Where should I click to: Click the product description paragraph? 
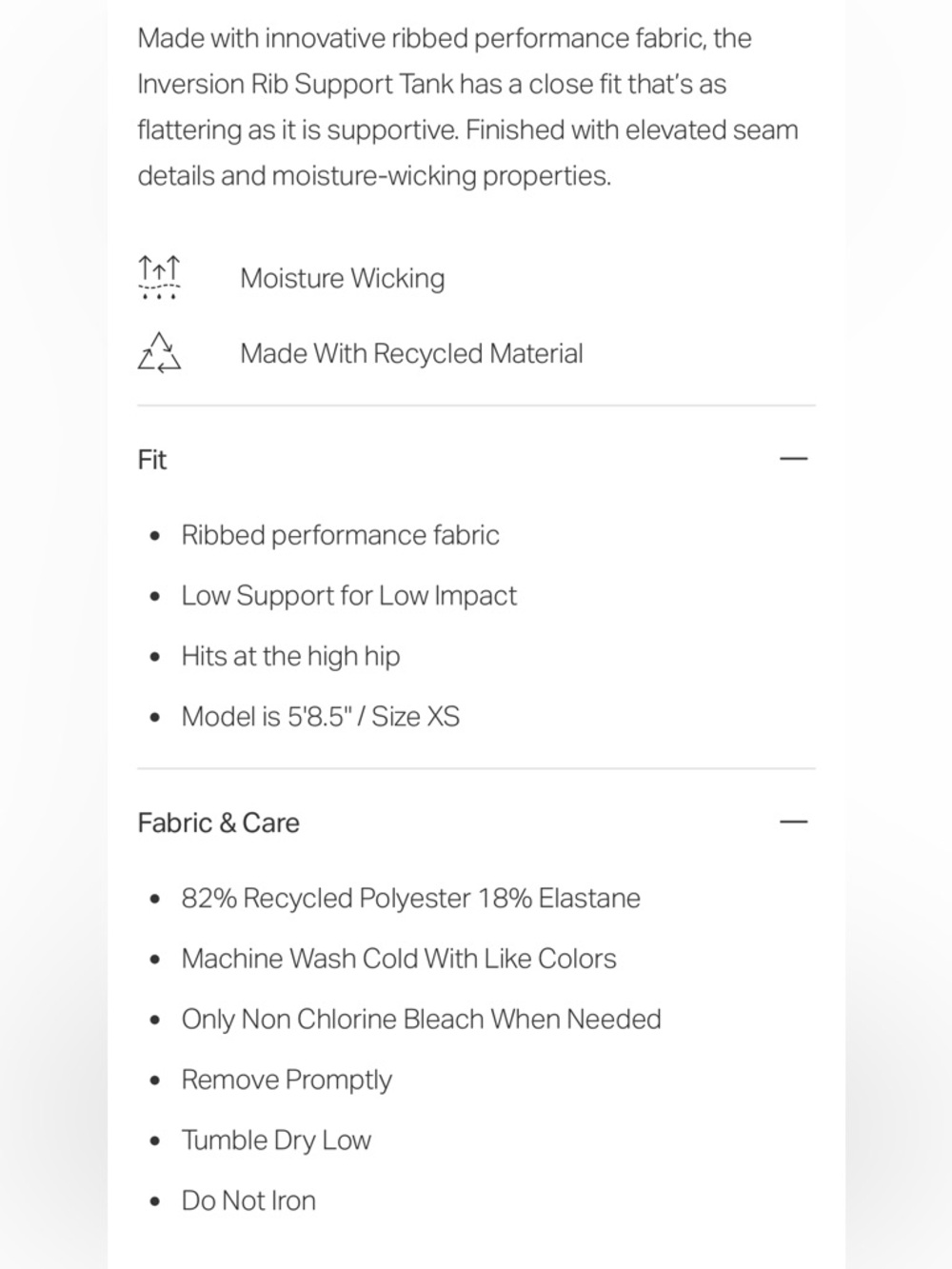pyautogui.click(x=468, y=107)
